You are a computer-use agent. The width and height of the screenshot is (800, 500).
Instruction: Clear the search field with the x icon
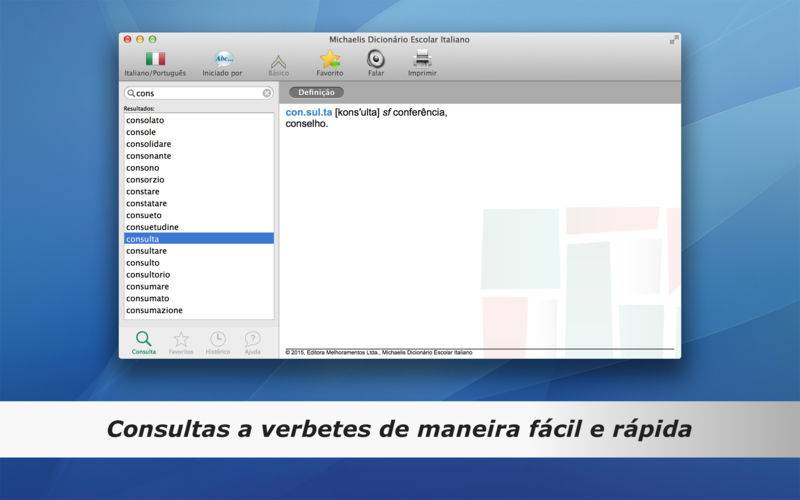pos(267,93)
